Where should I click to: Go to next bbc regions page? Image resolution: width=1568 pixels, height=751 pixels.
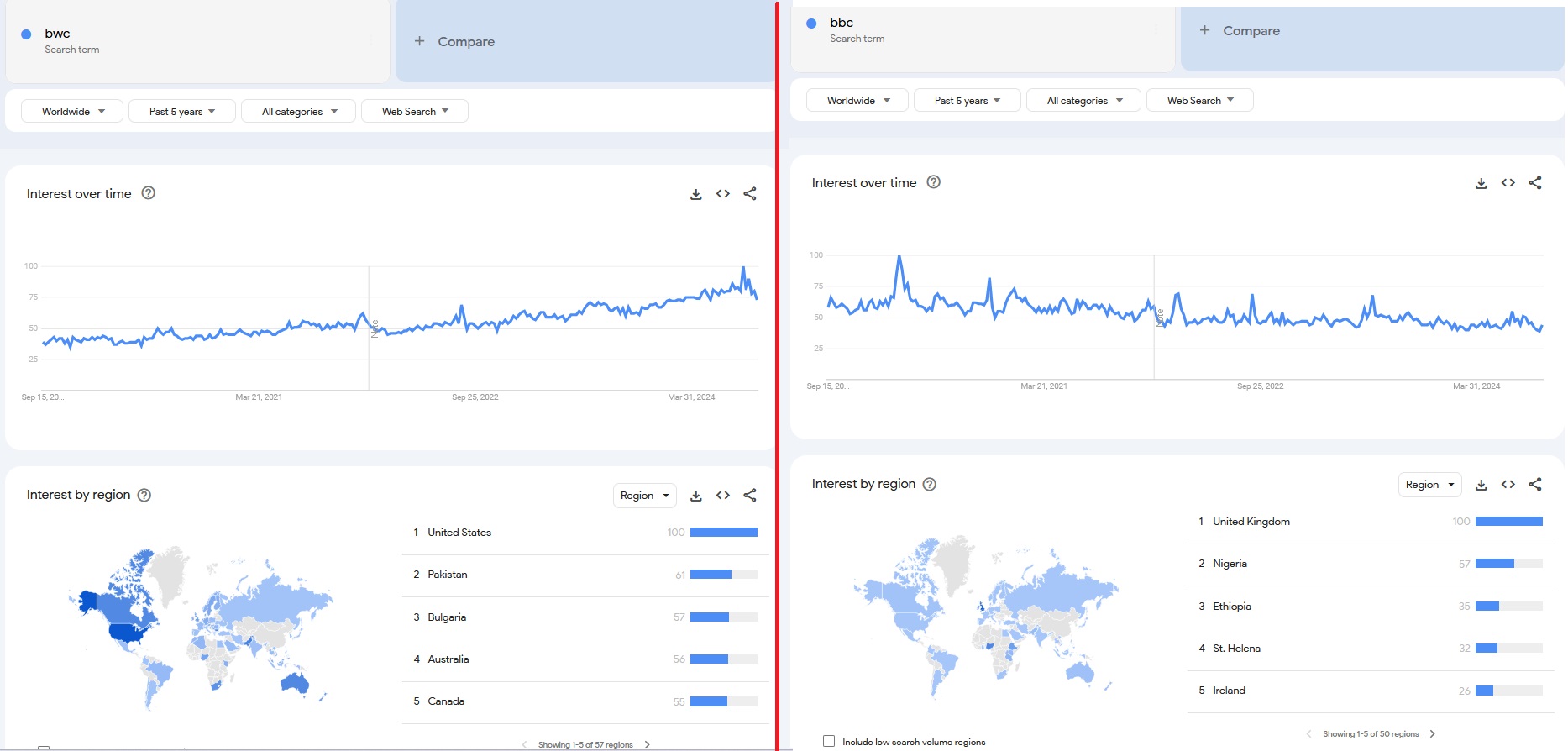point(1433,734)
